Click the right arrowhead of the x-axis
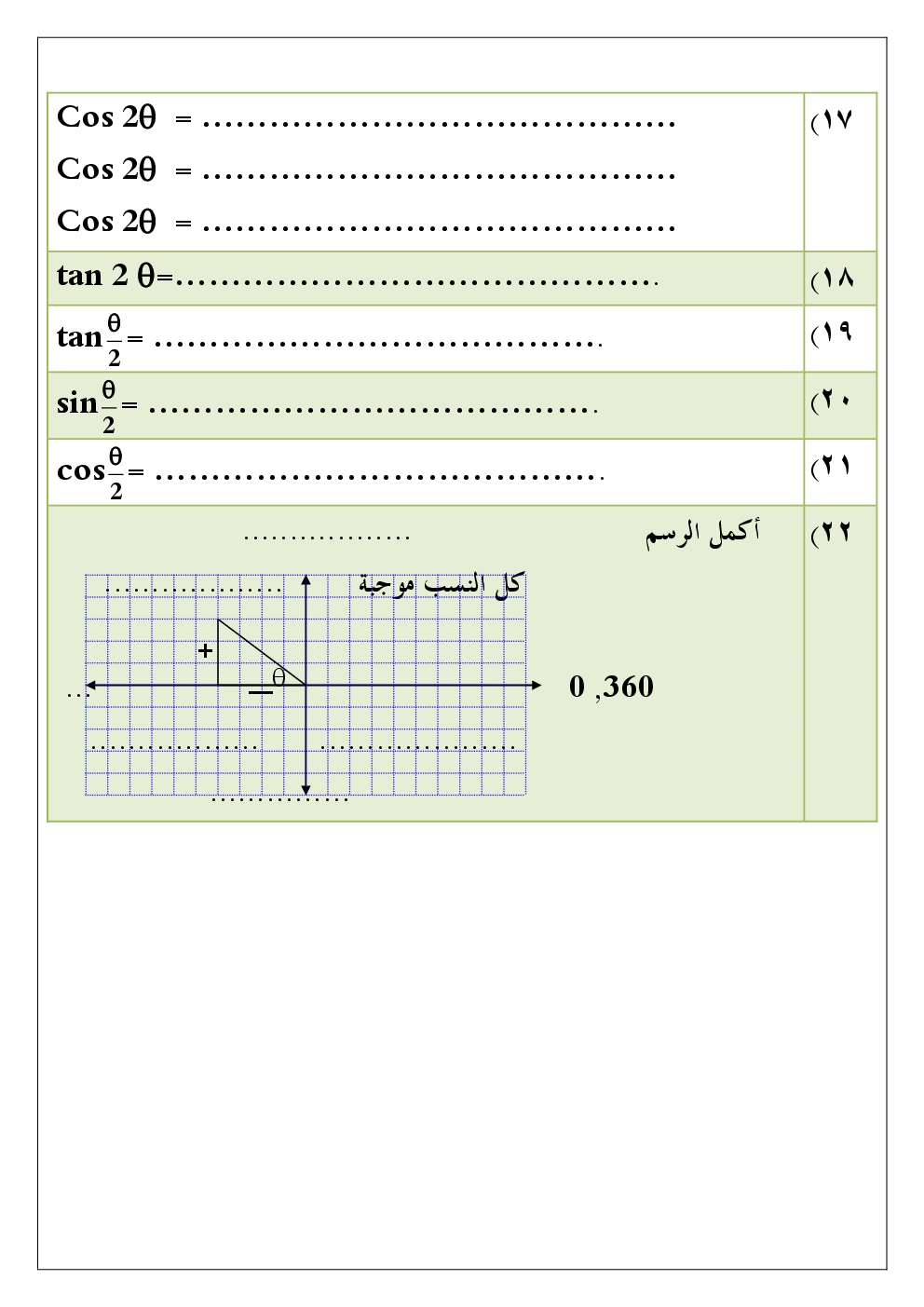The image size is (924, 1307). [x=536, y=686]
